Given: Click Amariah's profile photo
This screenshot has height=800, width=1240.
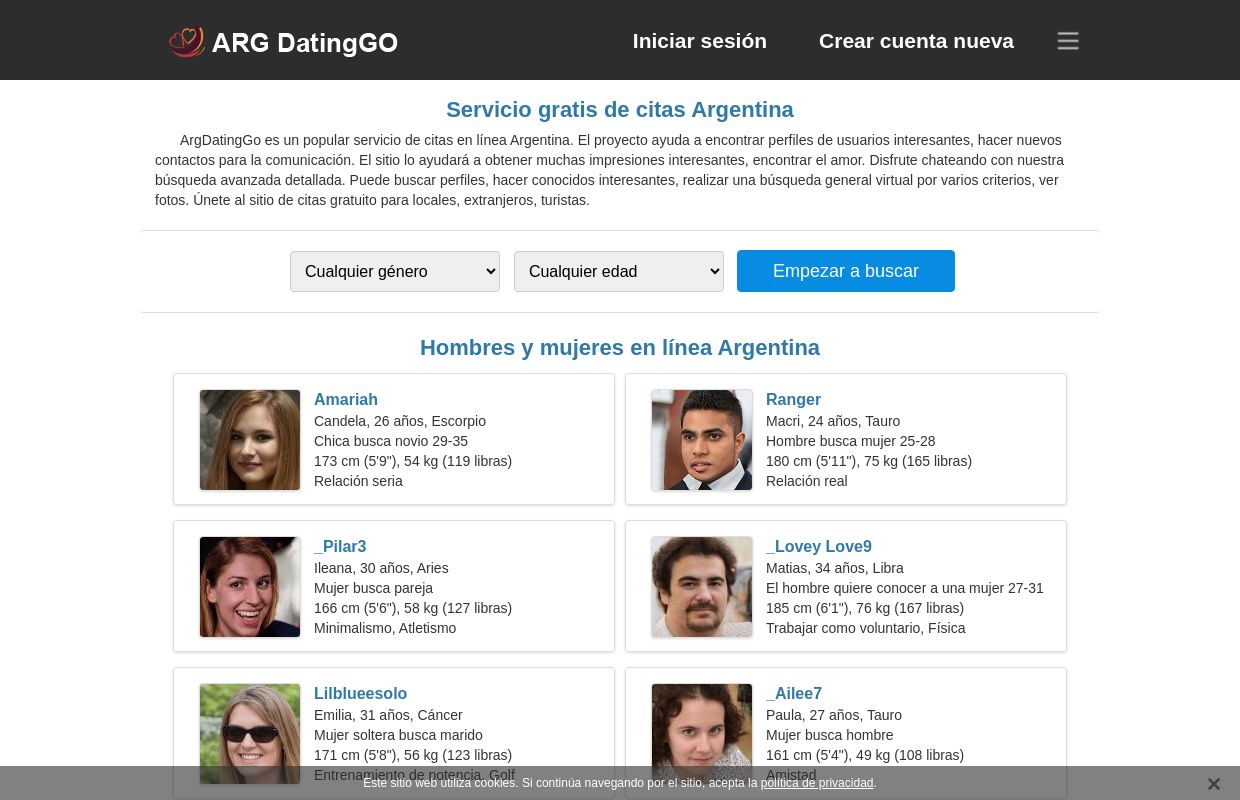Looking at the screenshot, I should point(250,440).
